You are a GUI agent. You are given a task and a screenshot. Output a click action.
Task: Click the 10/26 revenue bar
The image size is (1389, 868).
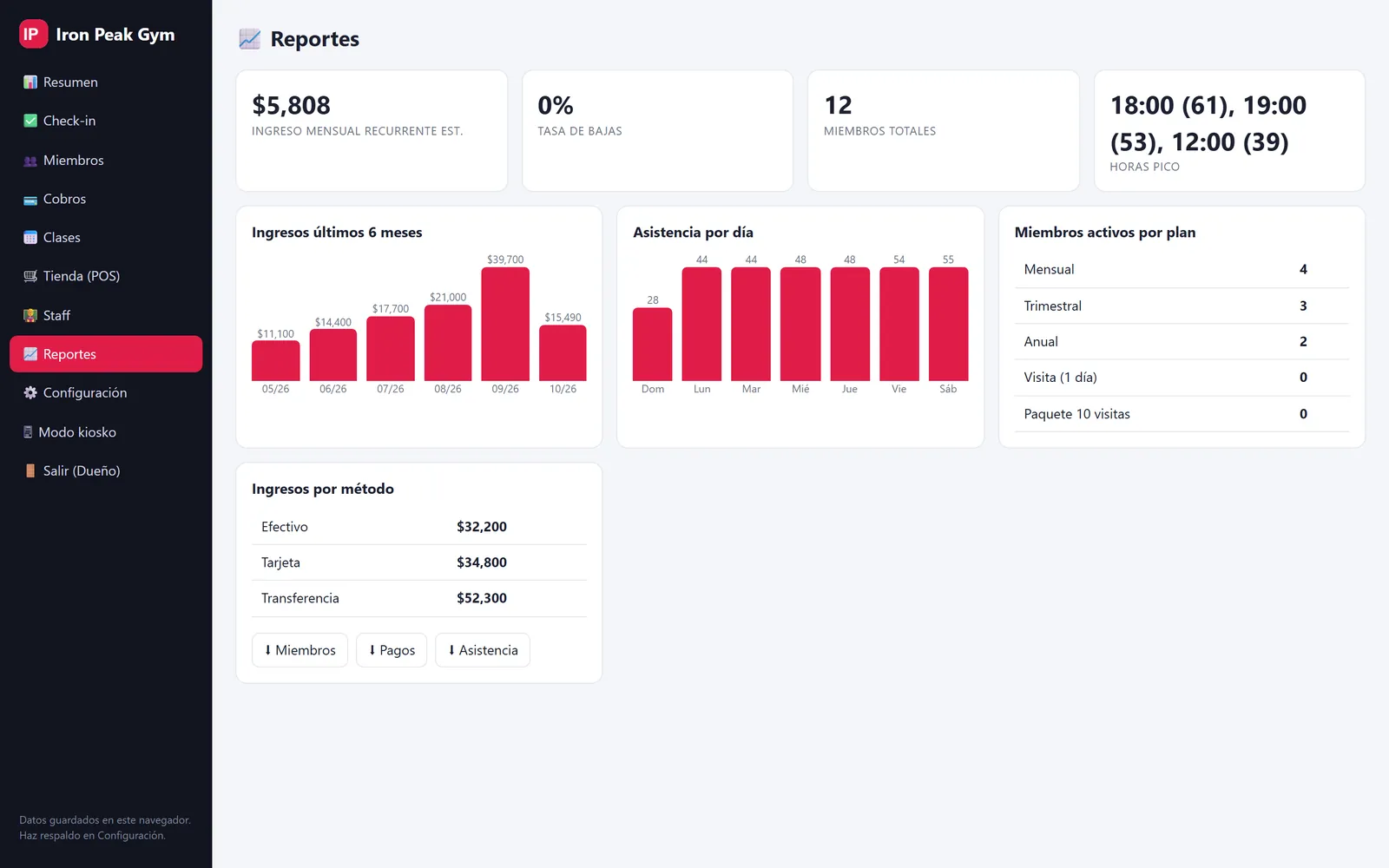563,353
